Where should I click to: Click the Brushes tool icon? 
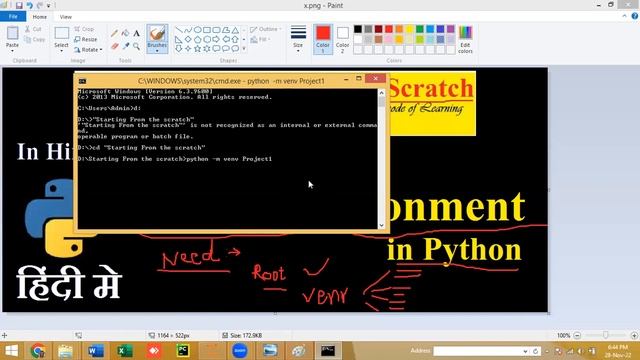[x=157, y=34]
